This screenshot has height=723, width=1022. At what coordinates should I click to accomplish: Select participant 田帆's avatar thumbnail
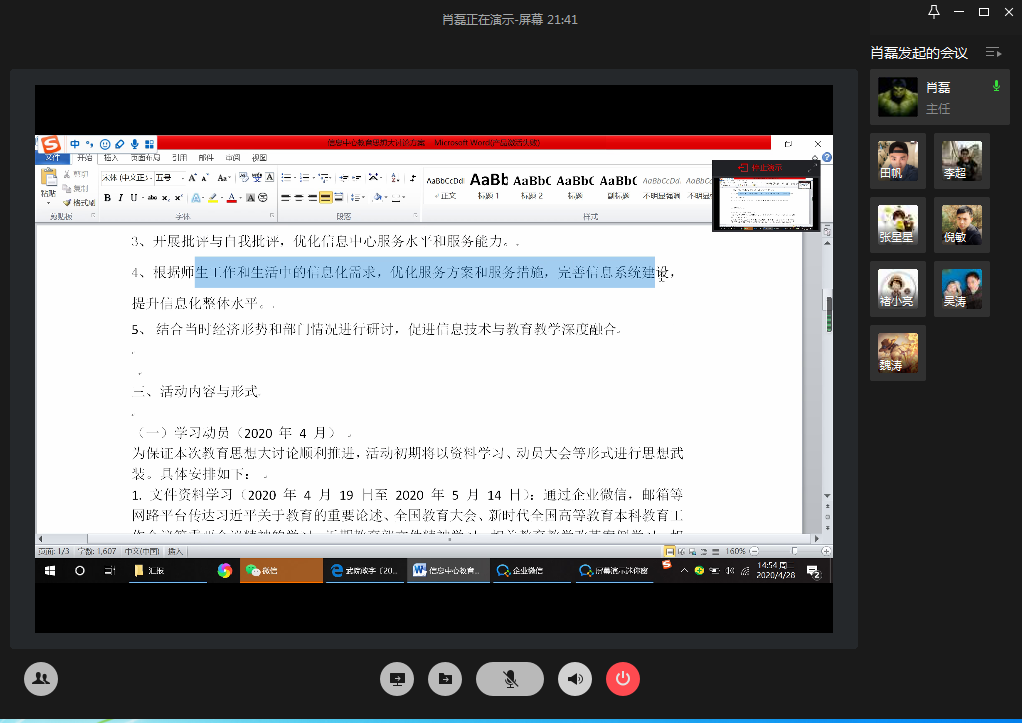[897, 160]
